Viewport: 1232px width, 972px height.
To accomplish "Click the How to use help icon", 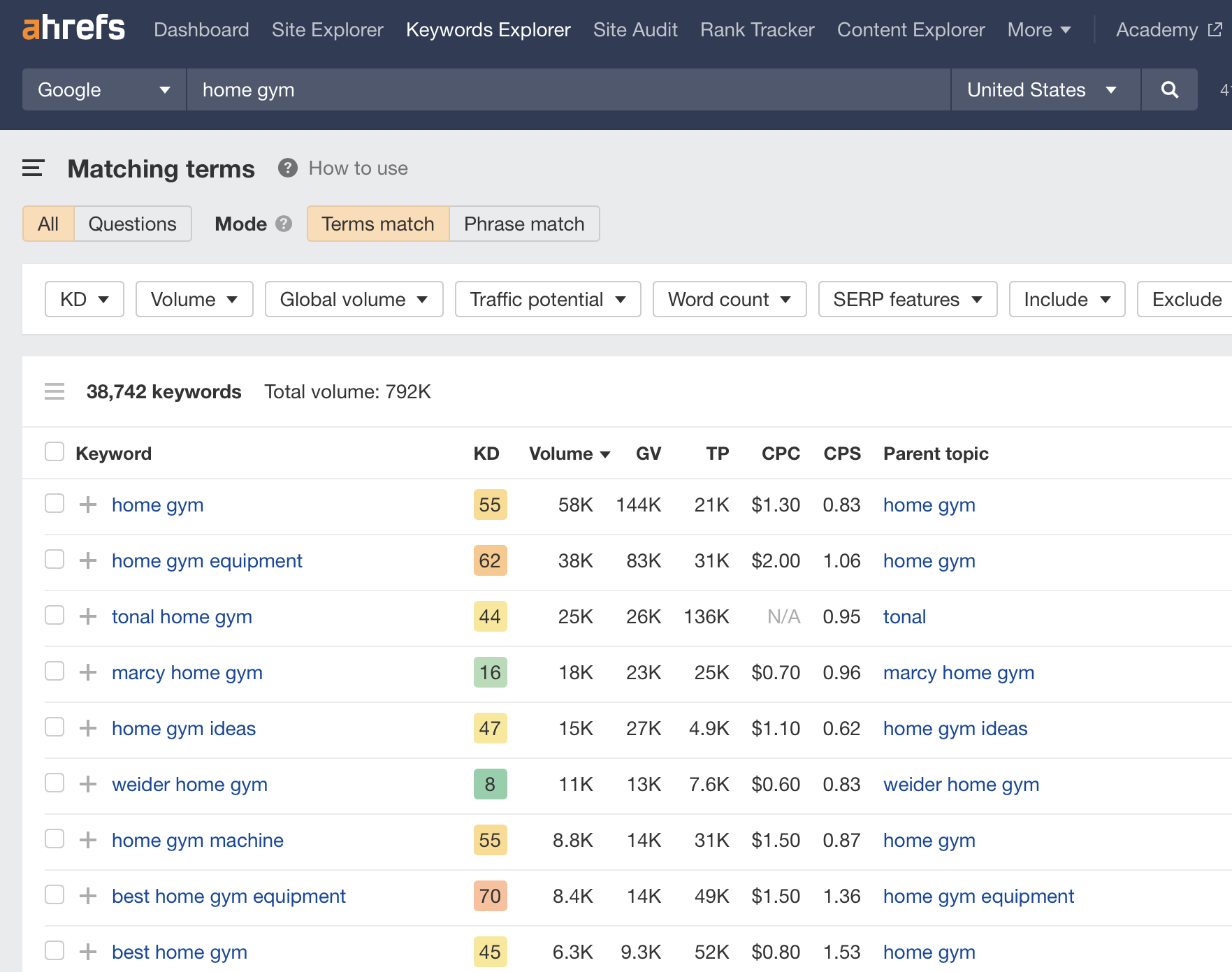I will point(287,168).
